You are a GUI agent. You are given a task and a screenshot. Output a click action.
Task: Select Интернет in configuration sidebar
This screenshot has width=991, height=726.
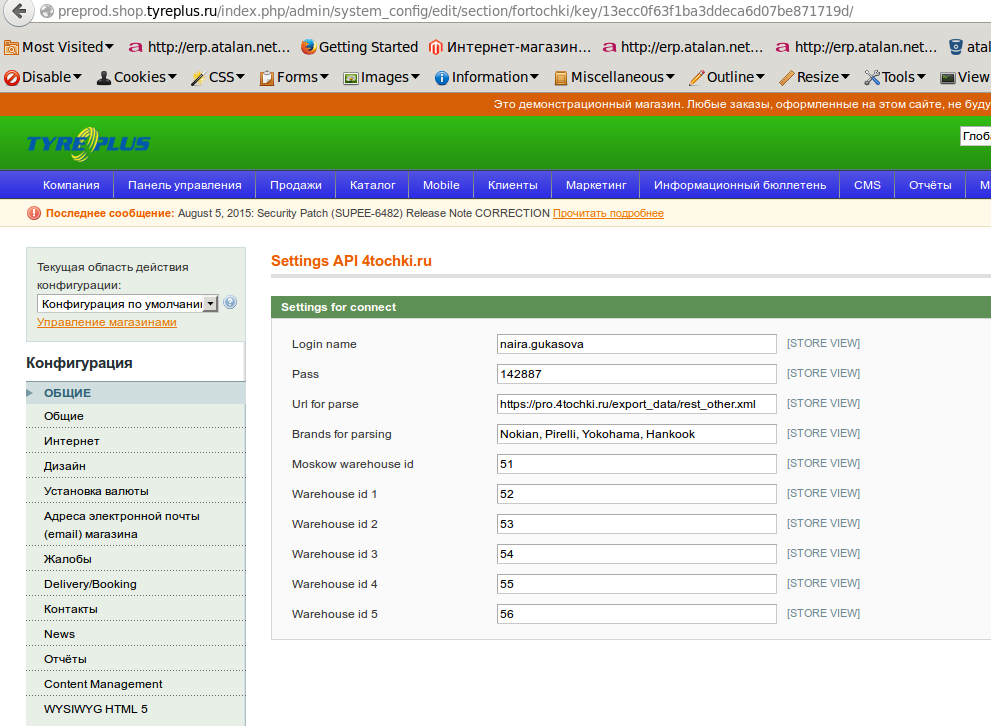pyautogui.click(x=135, y=441)
